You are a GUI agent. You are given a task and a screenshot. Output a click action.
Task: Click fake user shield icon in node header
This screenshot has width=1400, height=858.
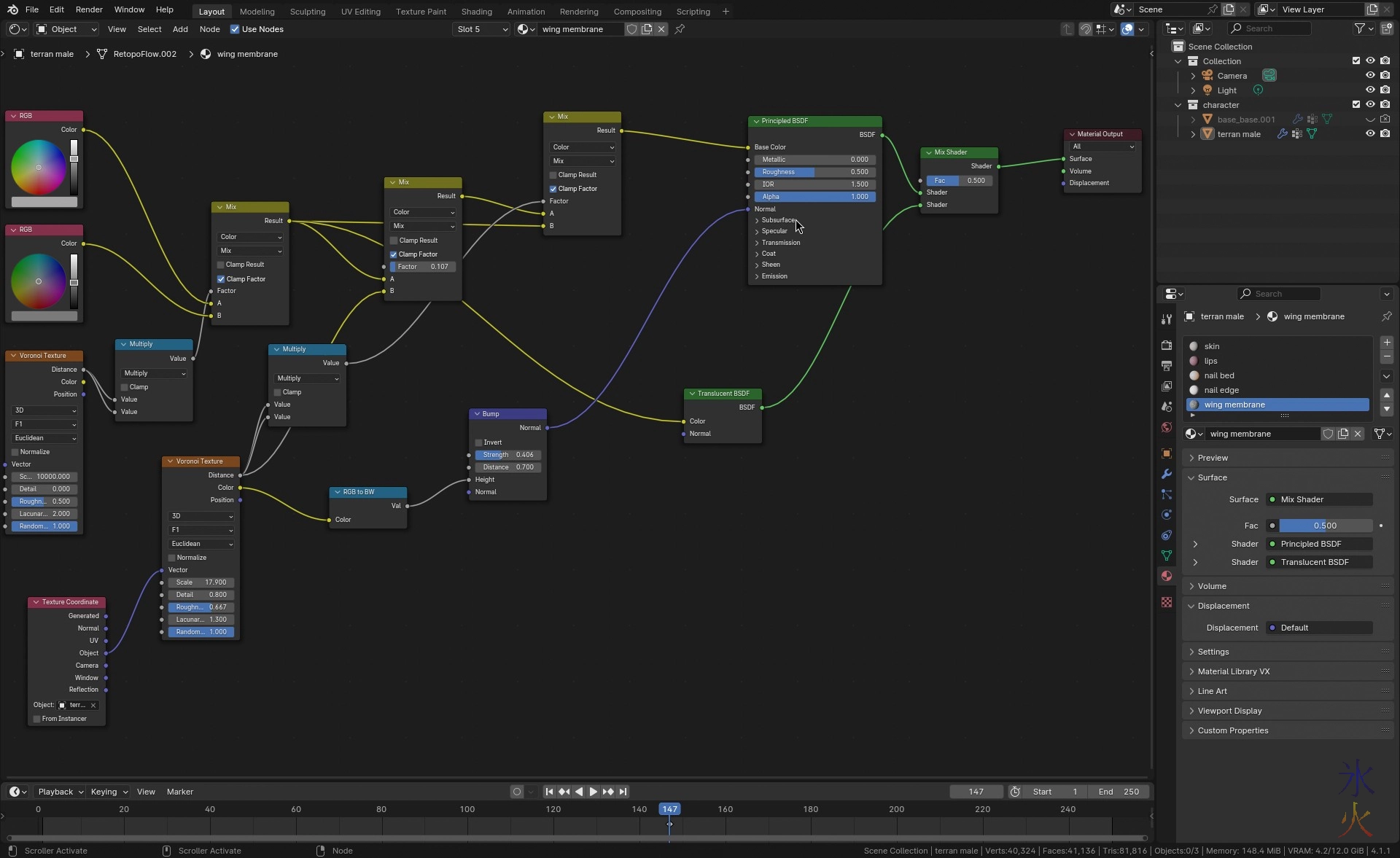631,29
